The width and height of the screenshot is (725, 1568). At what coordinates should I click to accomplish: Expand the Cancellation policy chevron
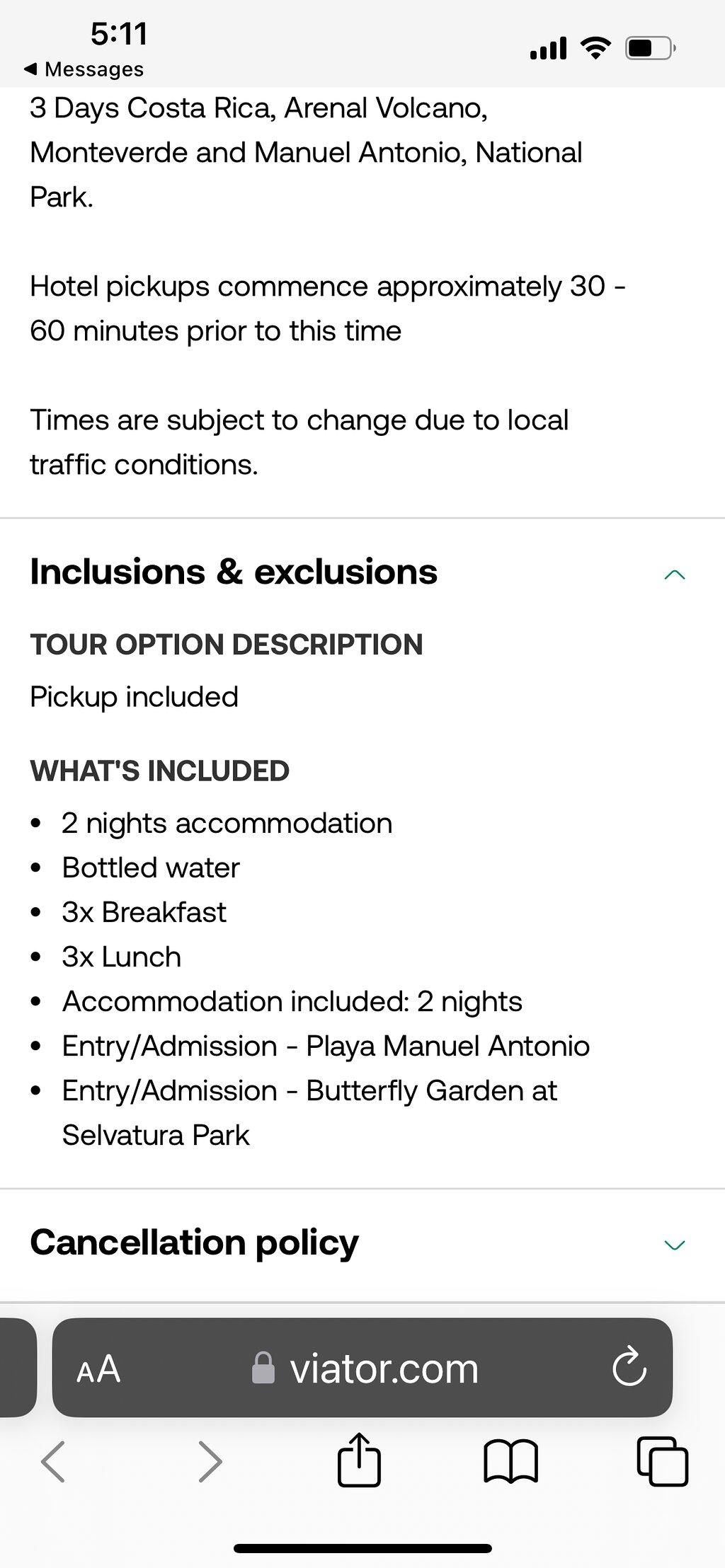[x=675, y=1245]
